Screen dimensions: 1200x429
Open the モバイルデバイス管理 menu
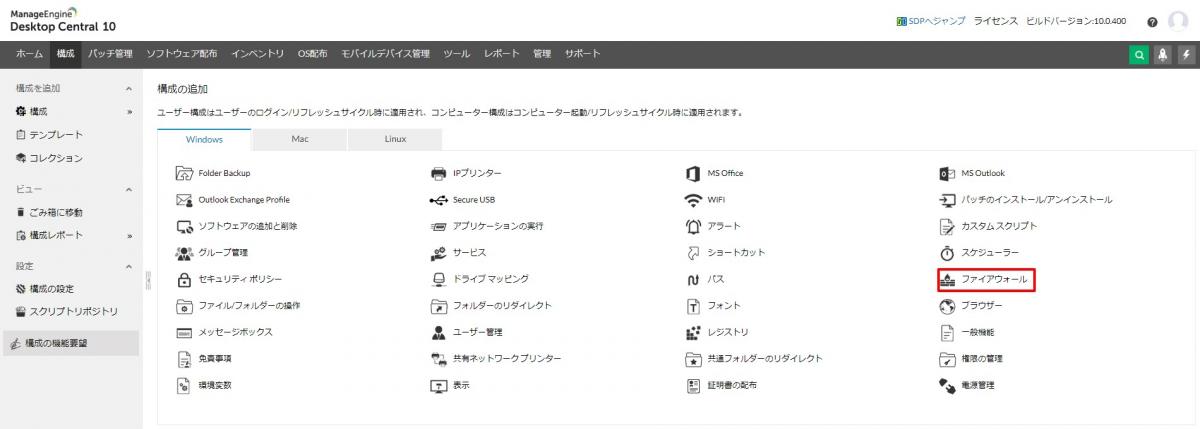[385, 54]
